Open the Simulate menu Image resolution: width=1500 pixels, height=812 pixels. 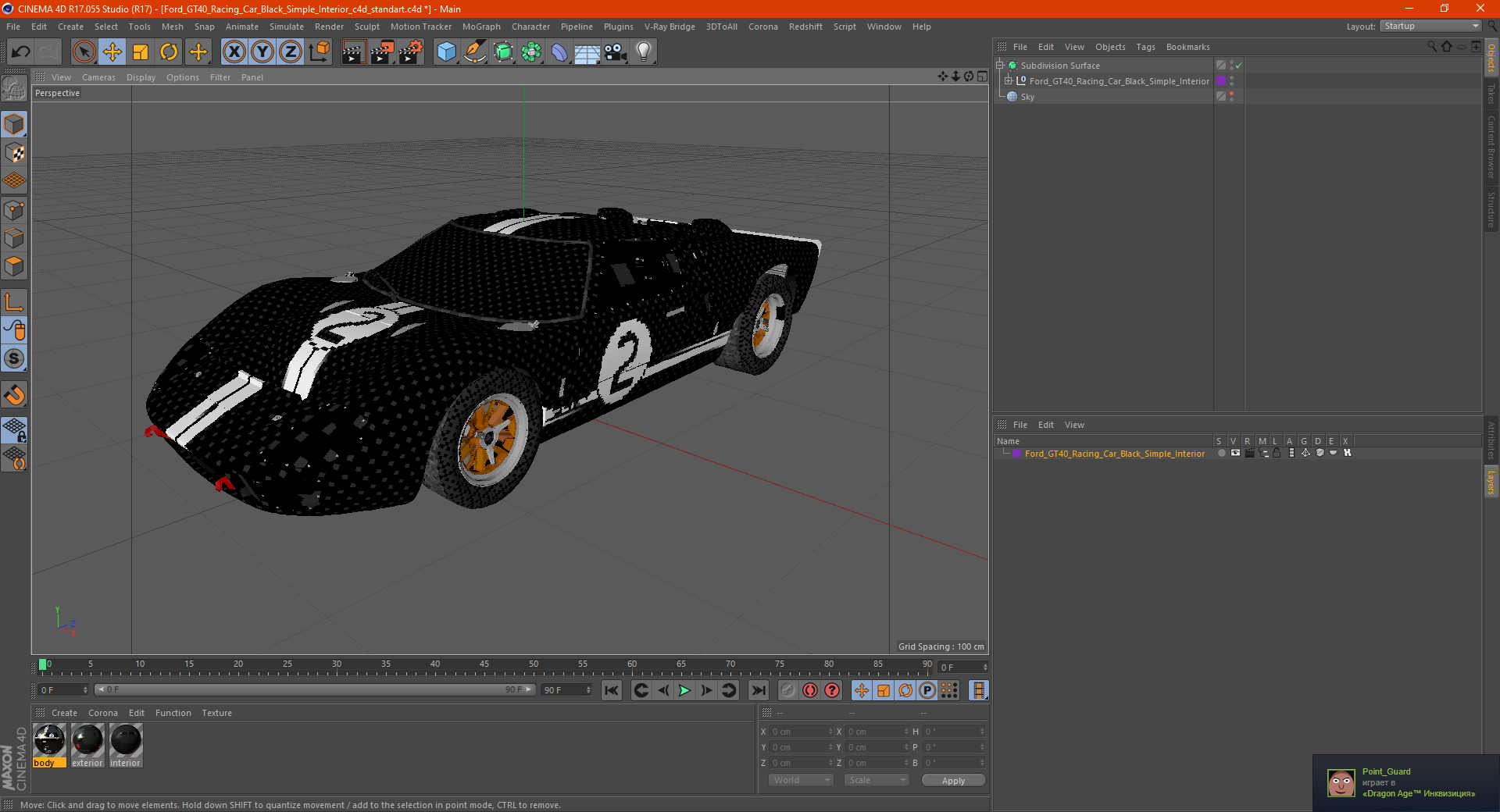pyautogui.click(x=287, y=27)
